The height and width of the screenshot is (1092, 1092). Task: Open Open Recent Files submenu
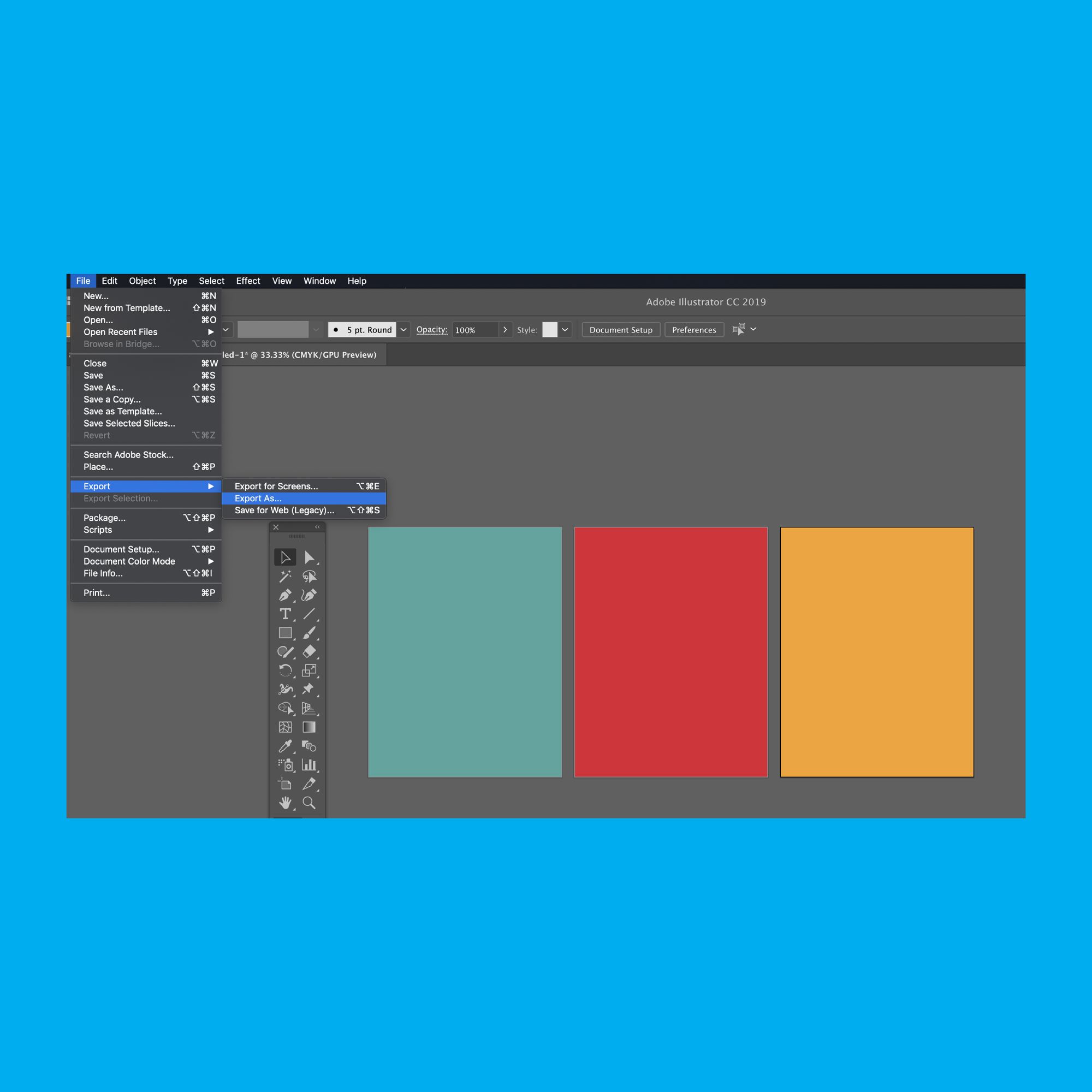[147, 332]
